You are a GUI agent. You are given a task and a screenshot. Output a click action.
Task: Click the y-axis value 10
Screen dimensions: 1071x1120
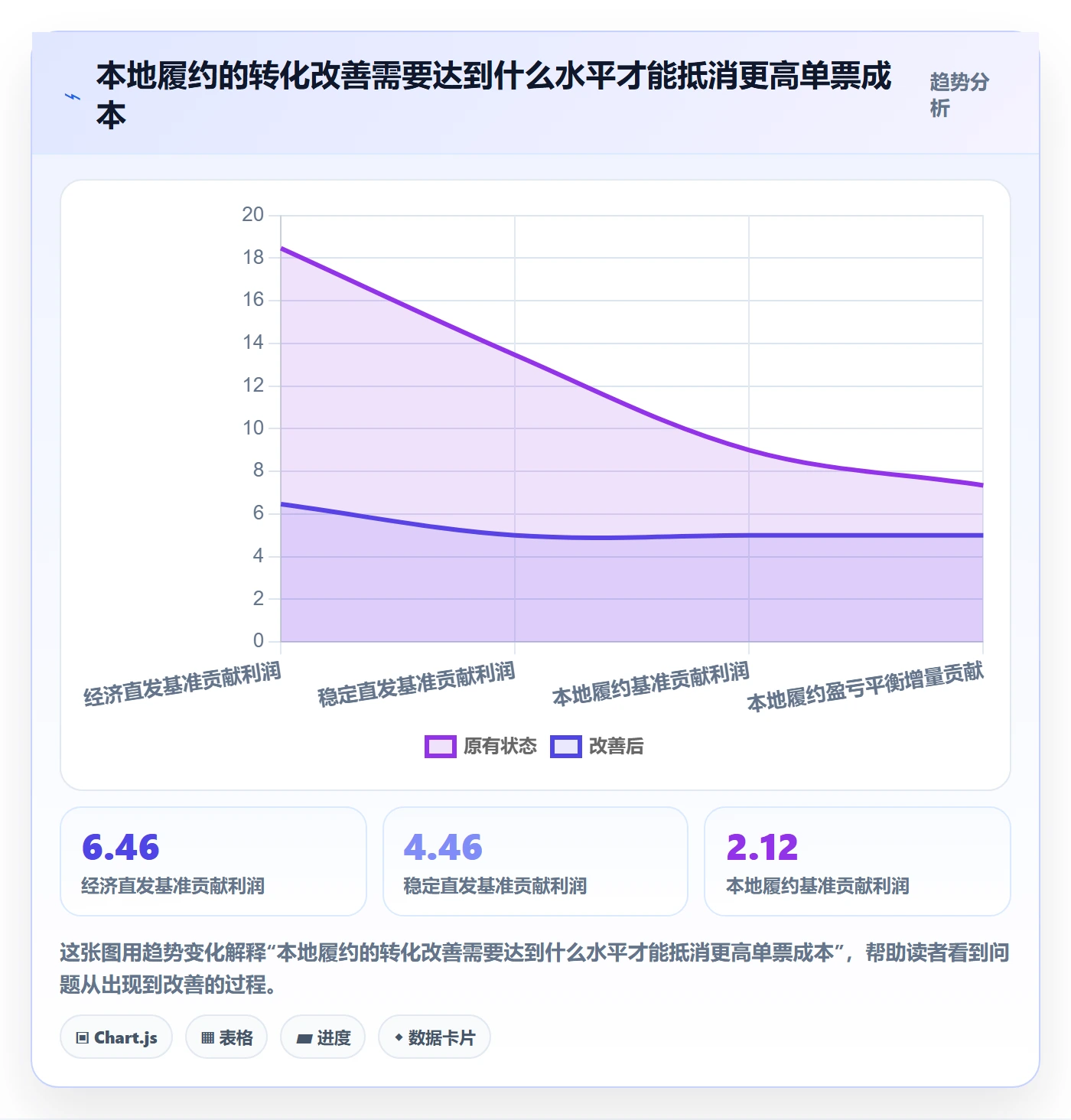pyautogui.click(x=253, y=428)
